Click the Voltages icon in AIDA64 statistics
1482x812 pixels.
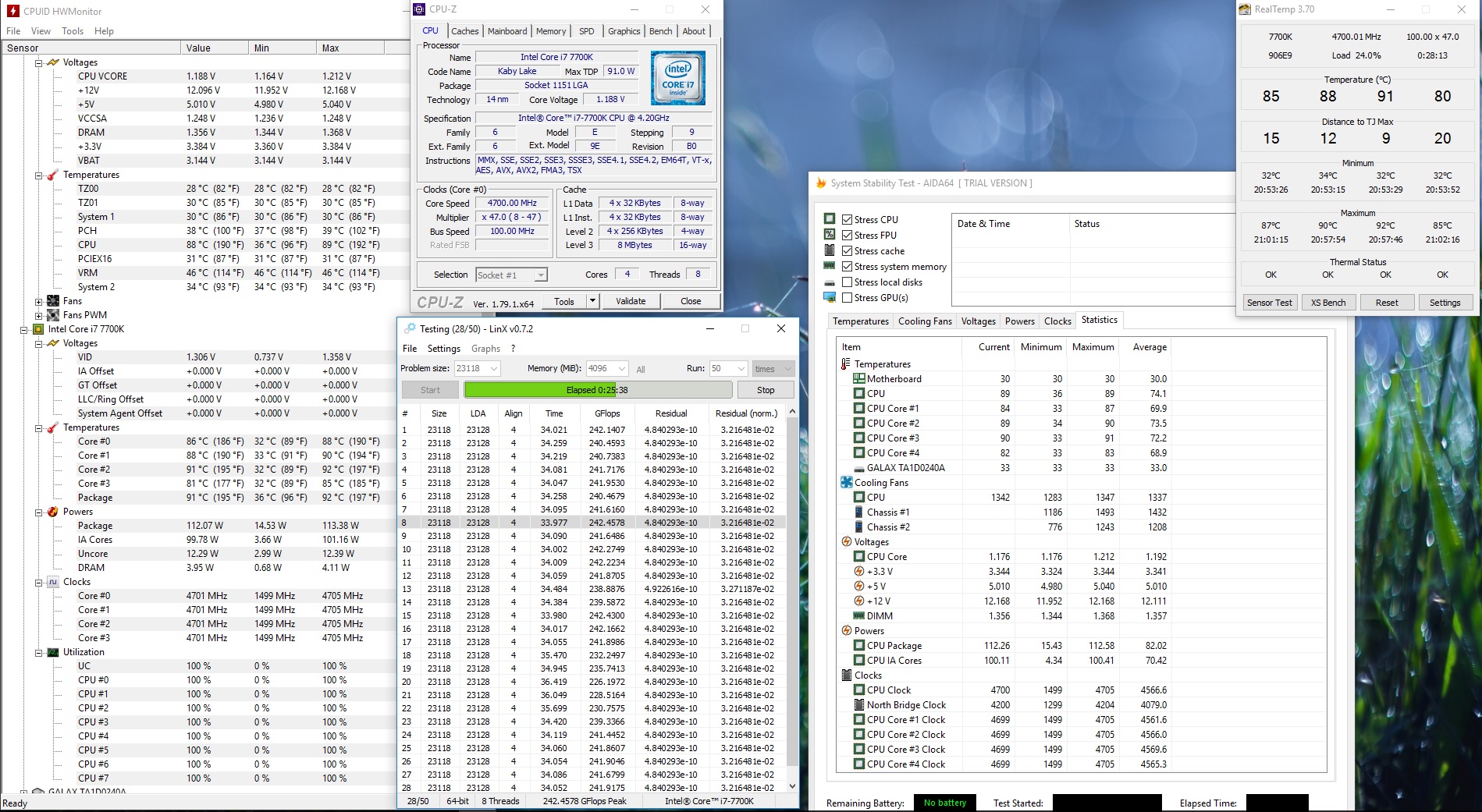846,542
